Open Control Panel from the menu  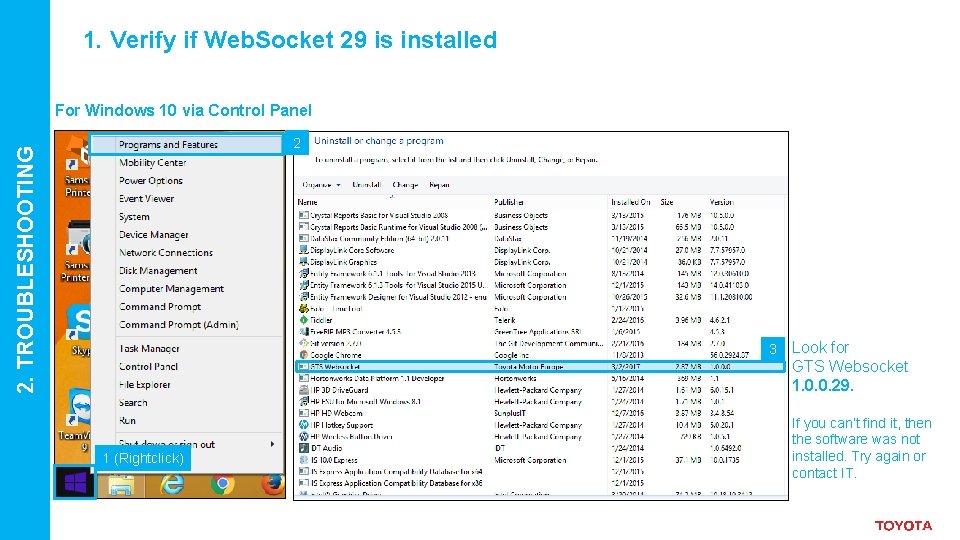point(148,366)
